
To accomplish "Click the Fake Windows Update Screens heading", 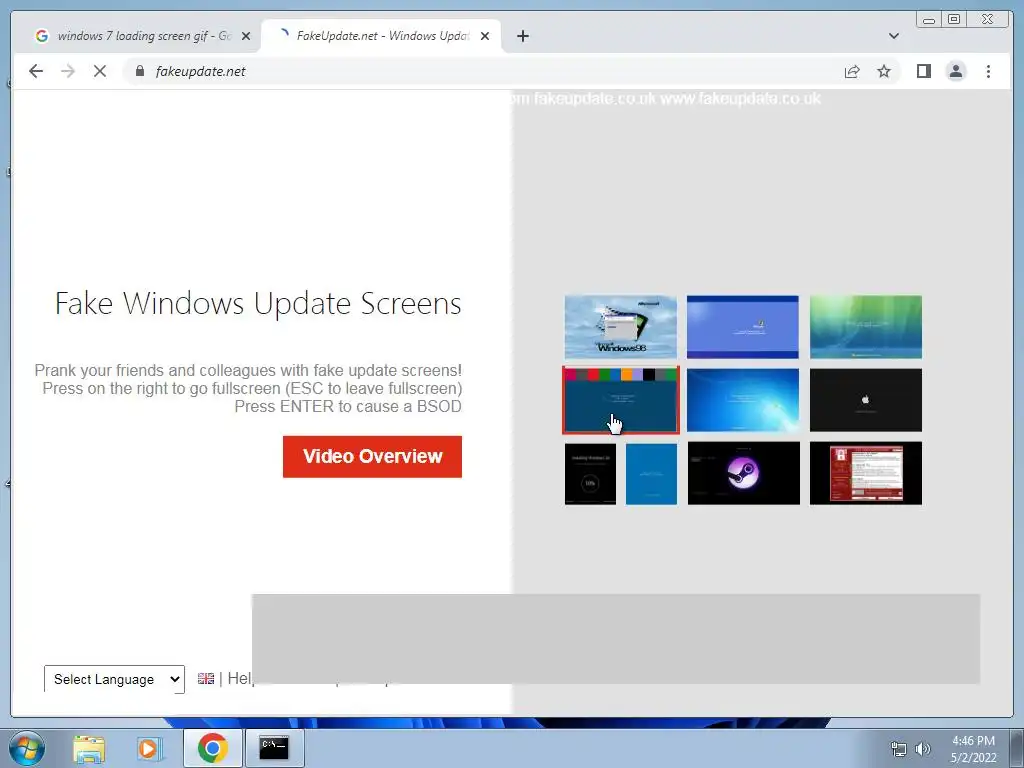I will coord(258,304).
